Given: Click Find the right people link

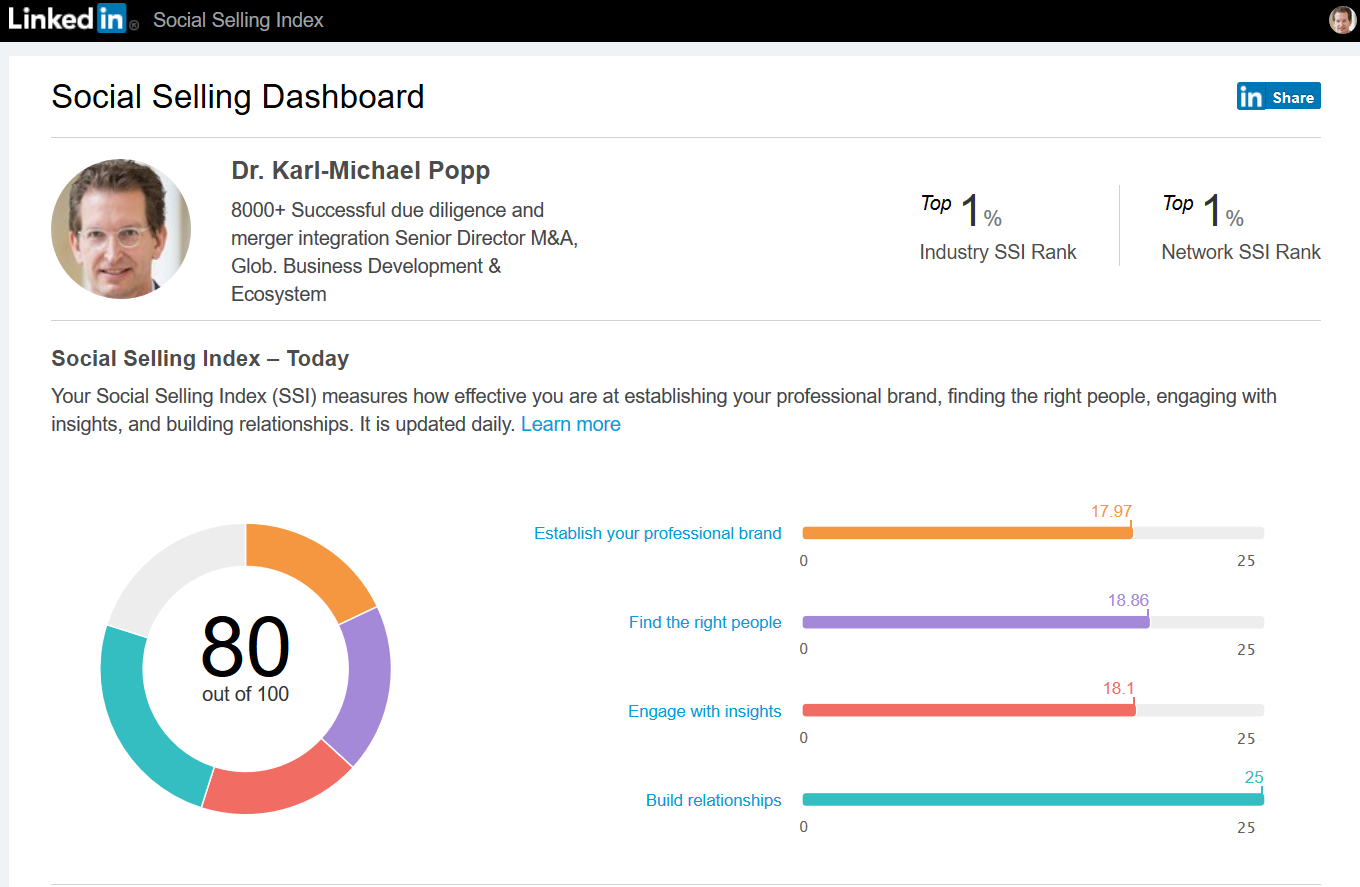Looking at the screenshot, I should [705, 622].
